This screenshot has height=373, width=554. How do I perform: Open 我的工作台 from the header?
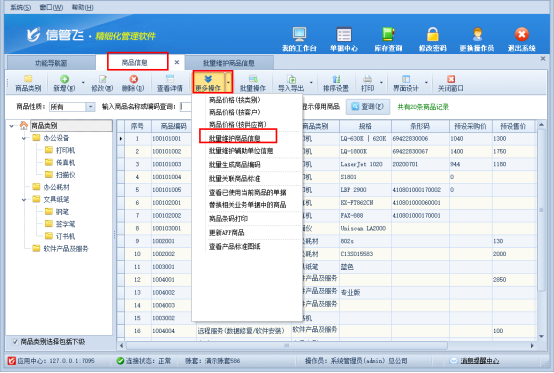(x=299, y=39)
